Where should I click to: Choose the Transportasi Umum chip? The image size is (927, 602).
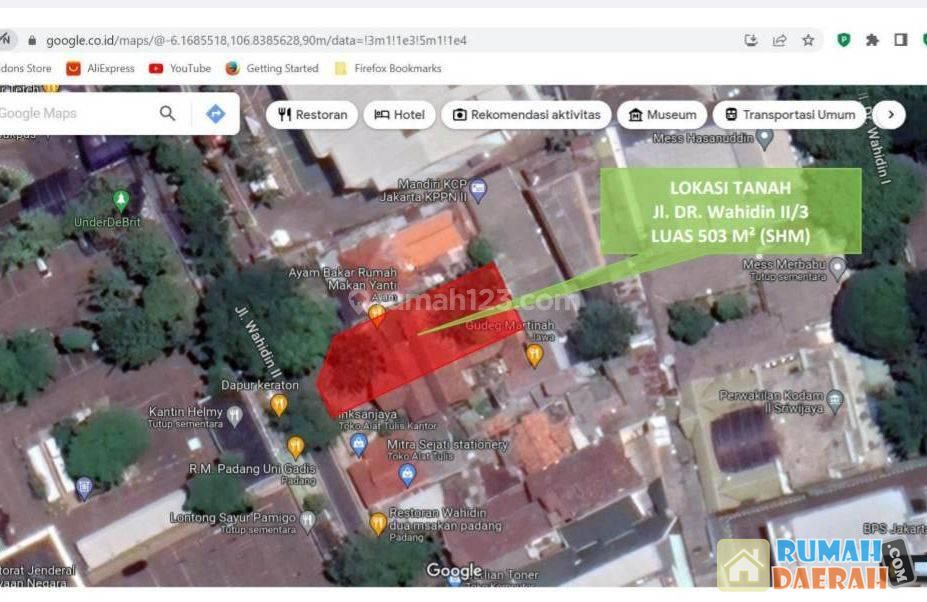click(790, 115)
